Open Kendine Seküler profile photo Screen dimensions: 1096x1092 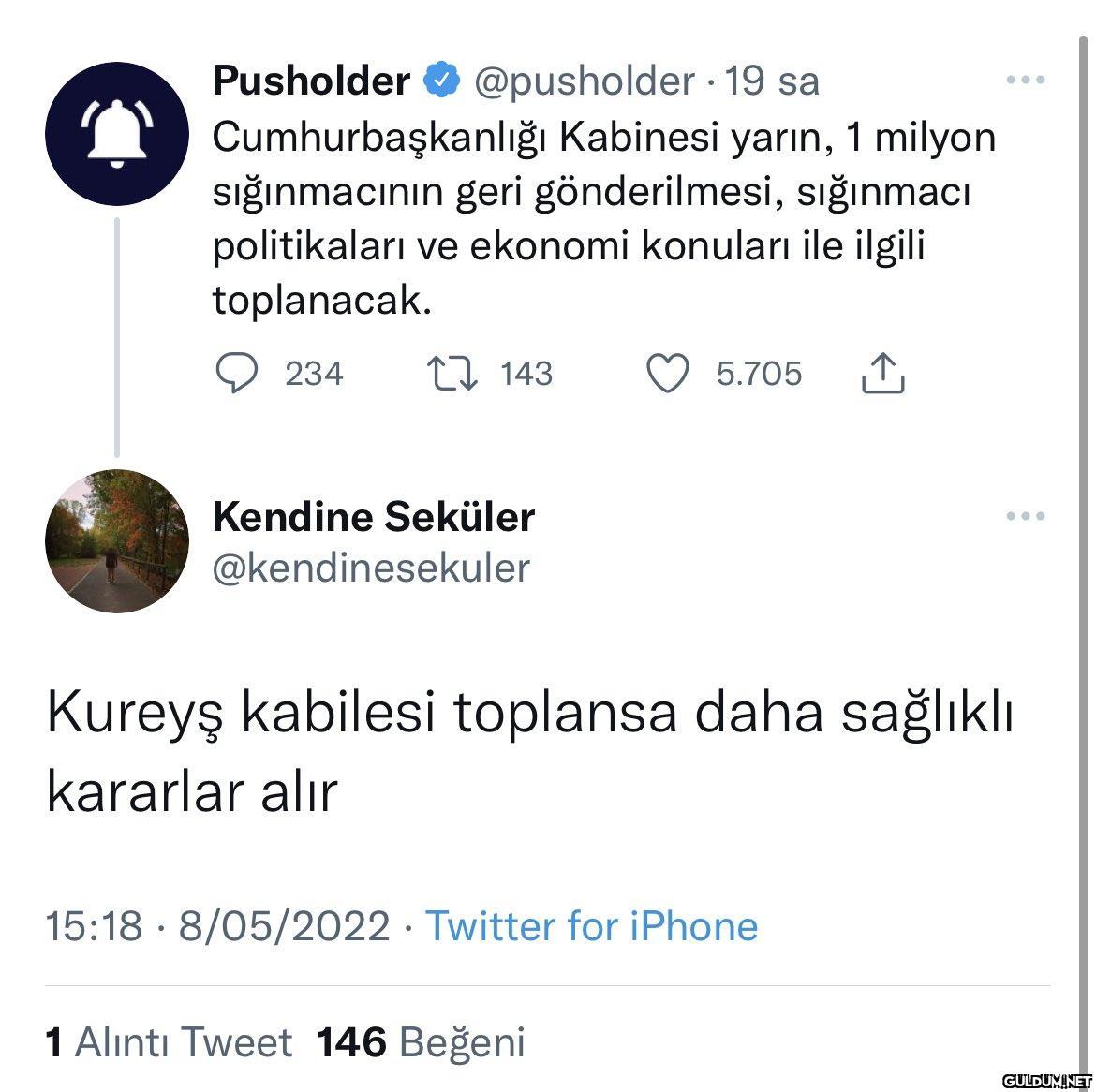click(x=117, y=541)
